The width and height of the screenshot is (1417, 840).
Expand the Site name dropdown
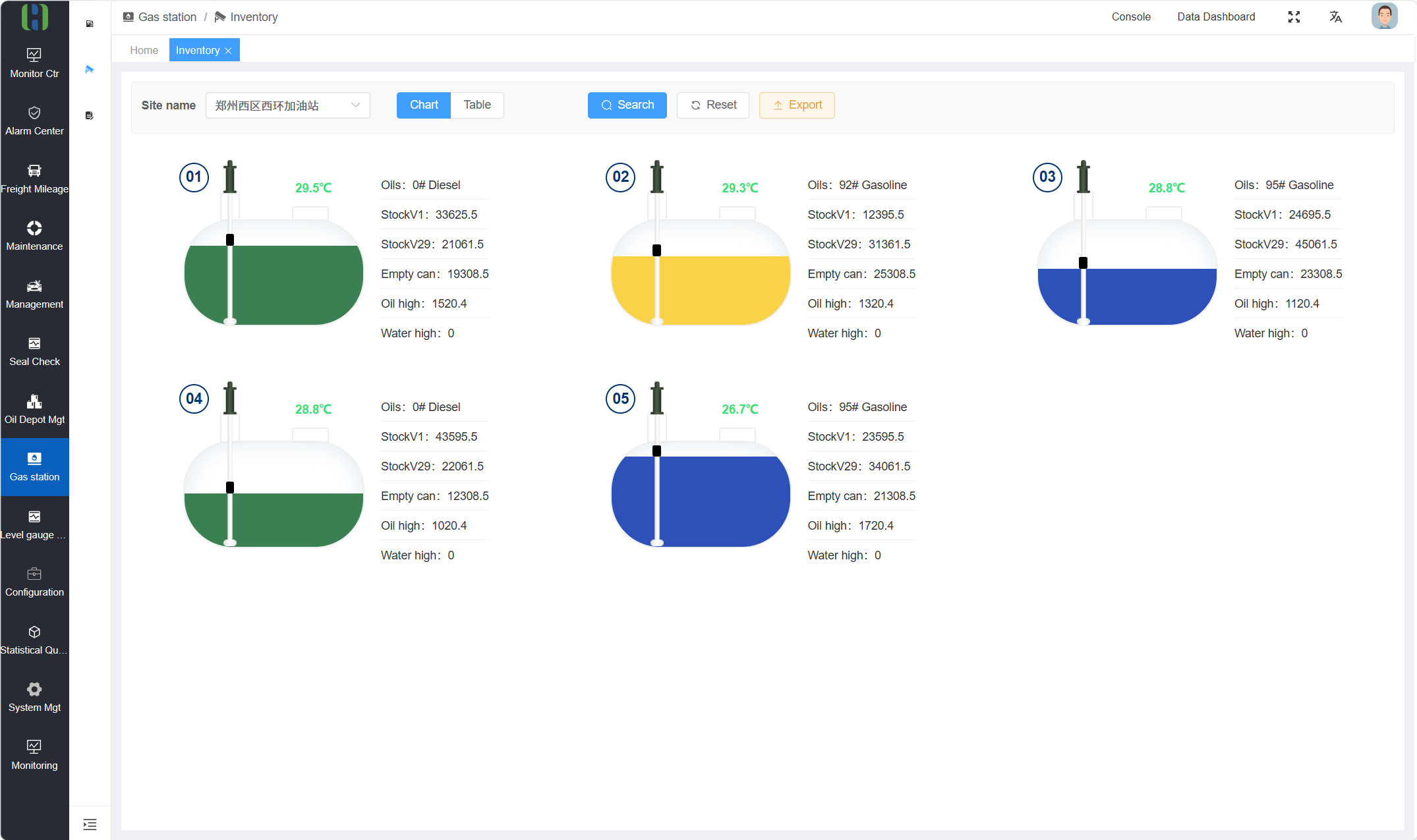tap(288, 105)
